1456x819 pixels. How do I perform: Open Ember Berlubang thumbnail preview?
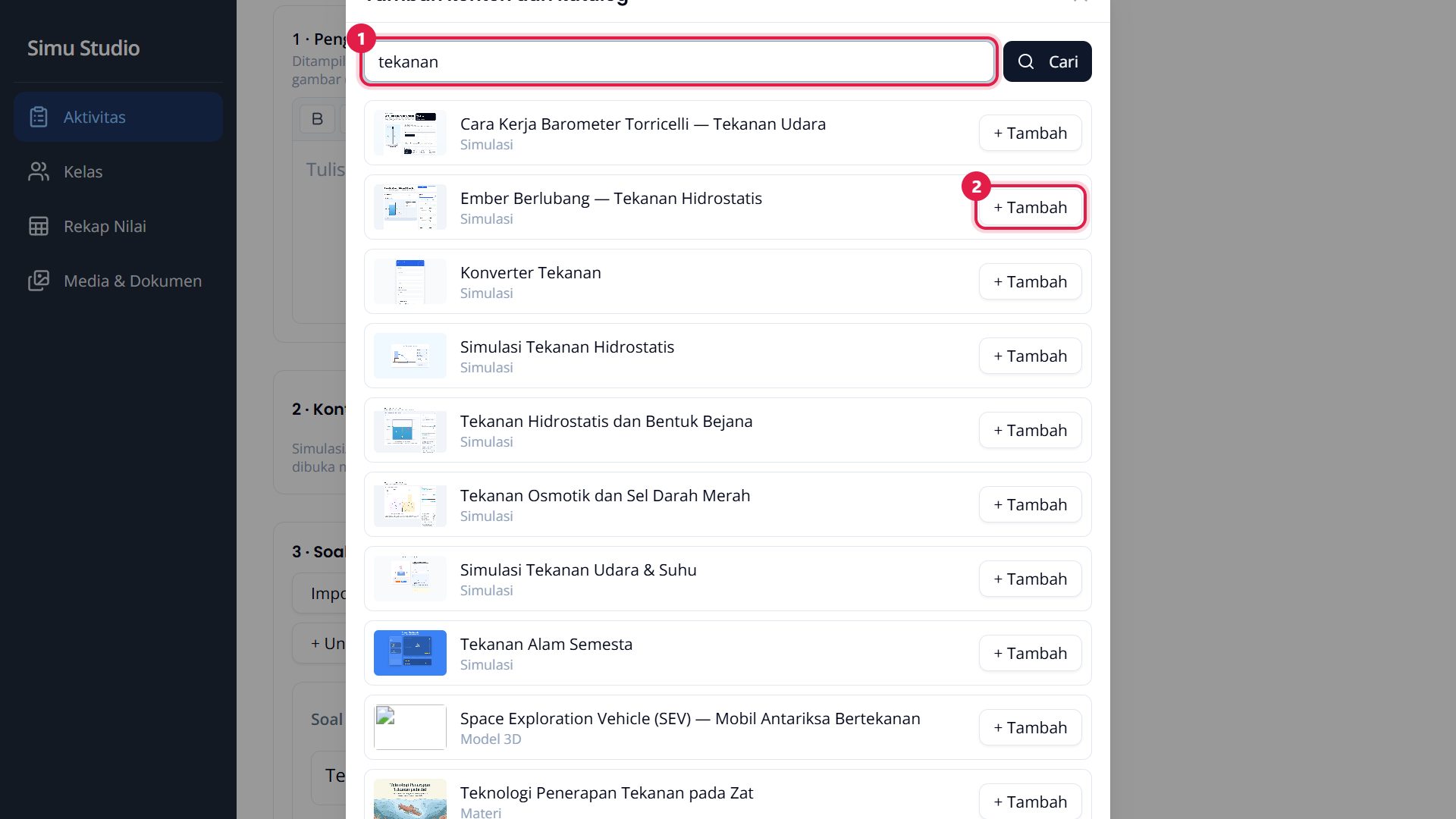click(410, 207)
